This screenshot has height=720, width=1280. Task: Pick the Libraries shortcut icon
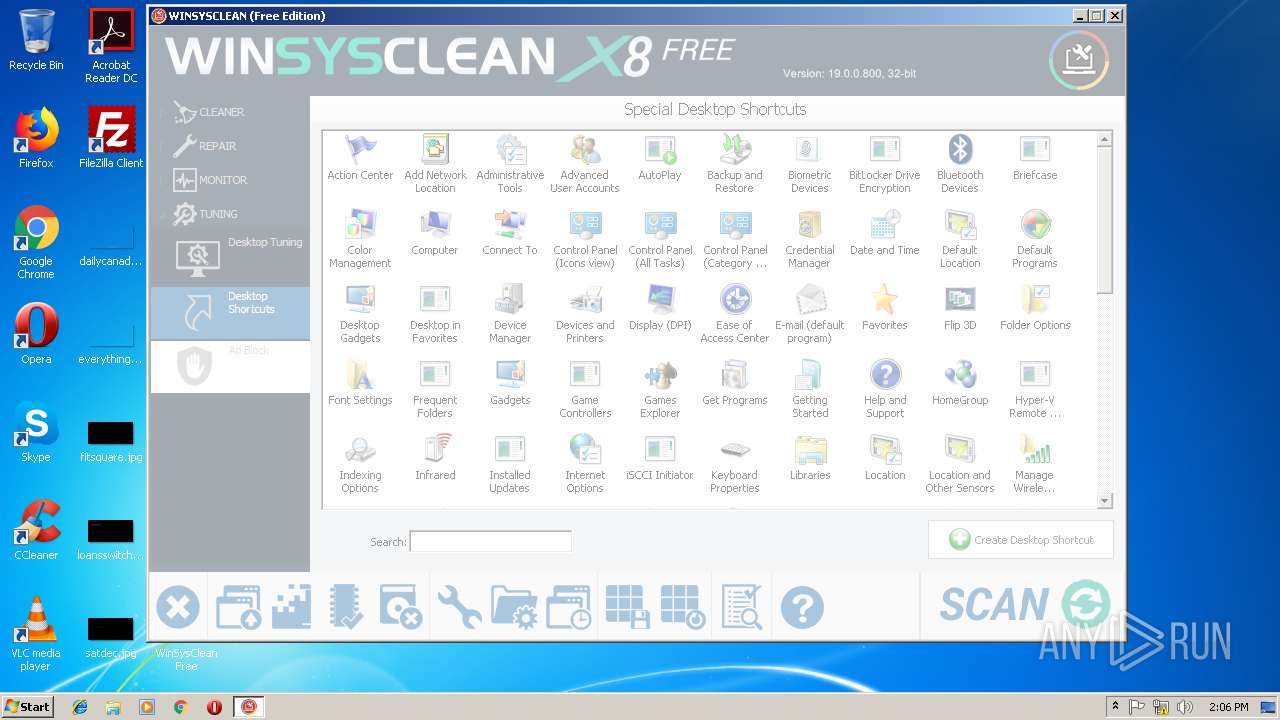[810, 450]
